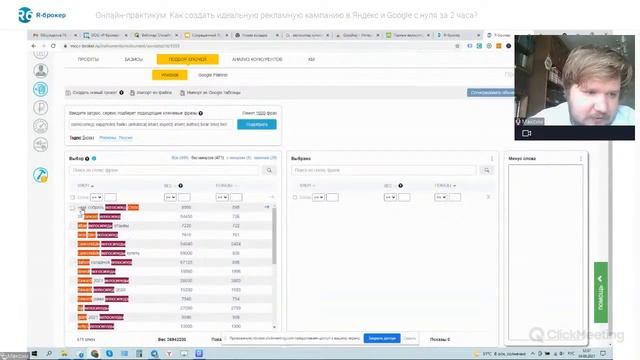This screenshot has height=360, width=640.
Task: Tick checkbox of the first keyword row
Action: click(x=72, y=208)
